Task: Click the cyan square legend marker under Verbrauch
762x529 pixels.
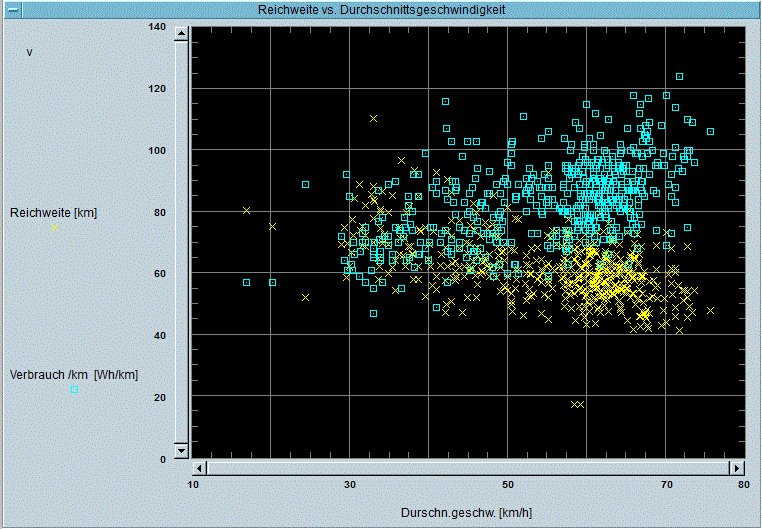Action: click(74, 389)
